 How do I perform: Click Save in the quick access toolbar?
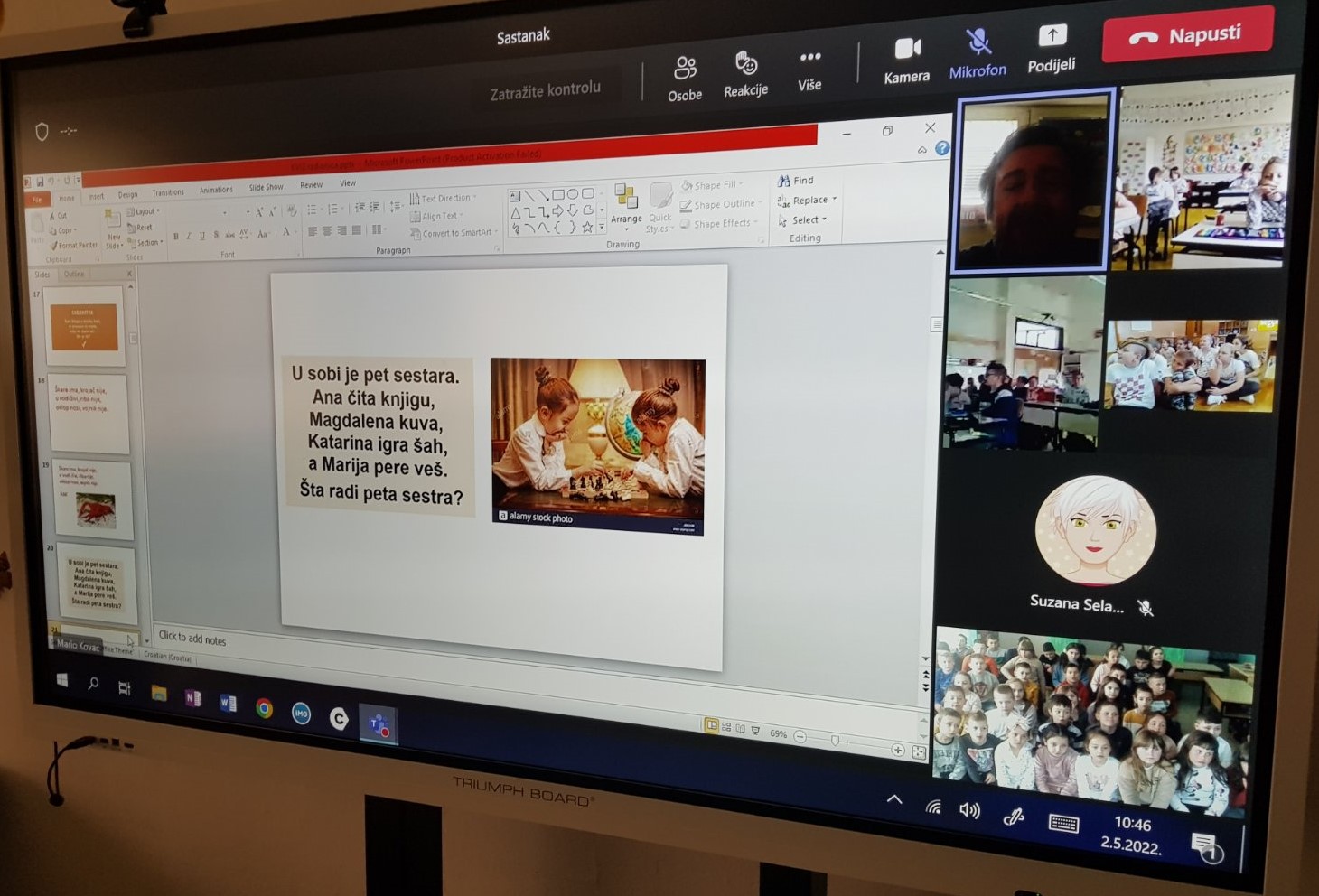40,181
